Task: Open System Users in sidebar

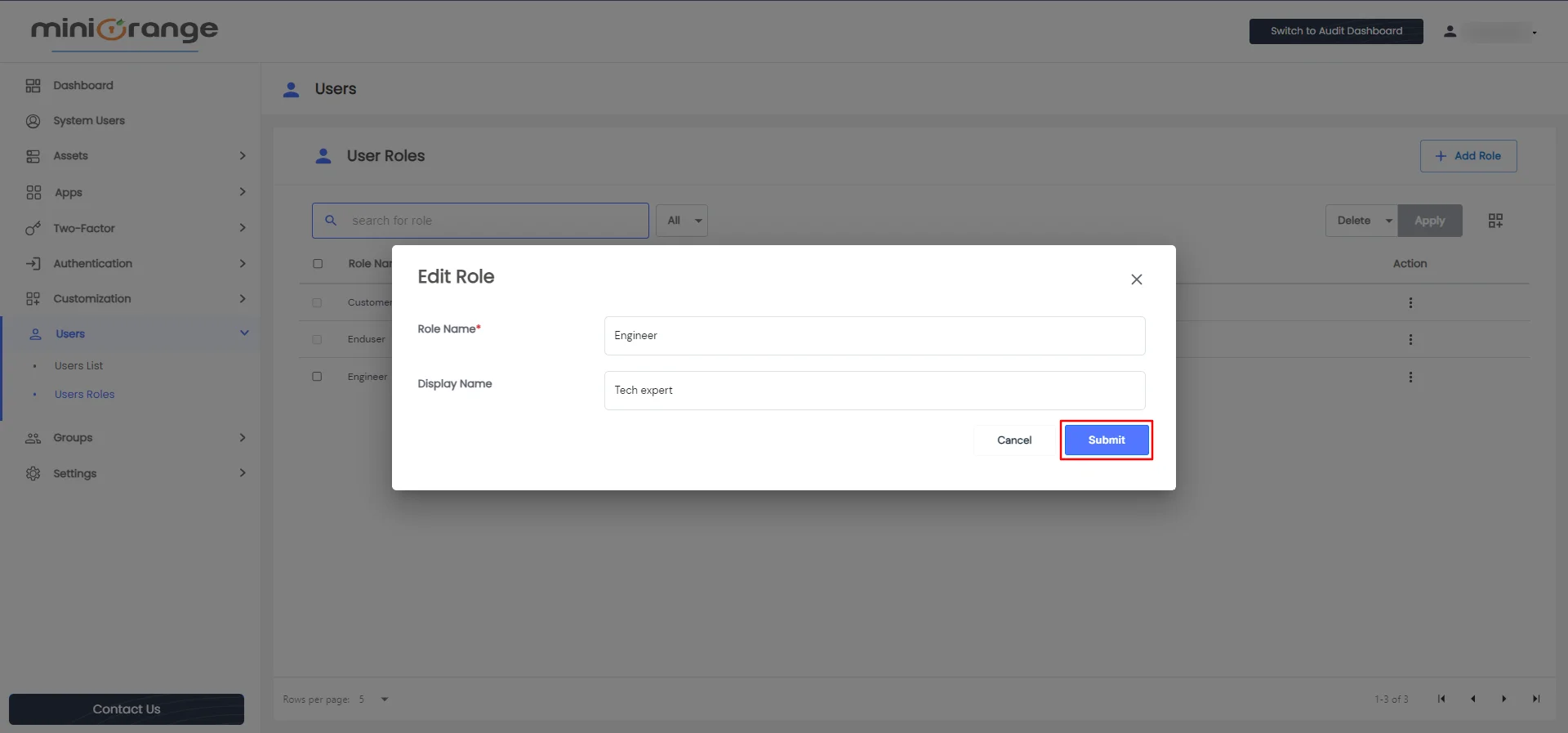Action: pos(89,121)
